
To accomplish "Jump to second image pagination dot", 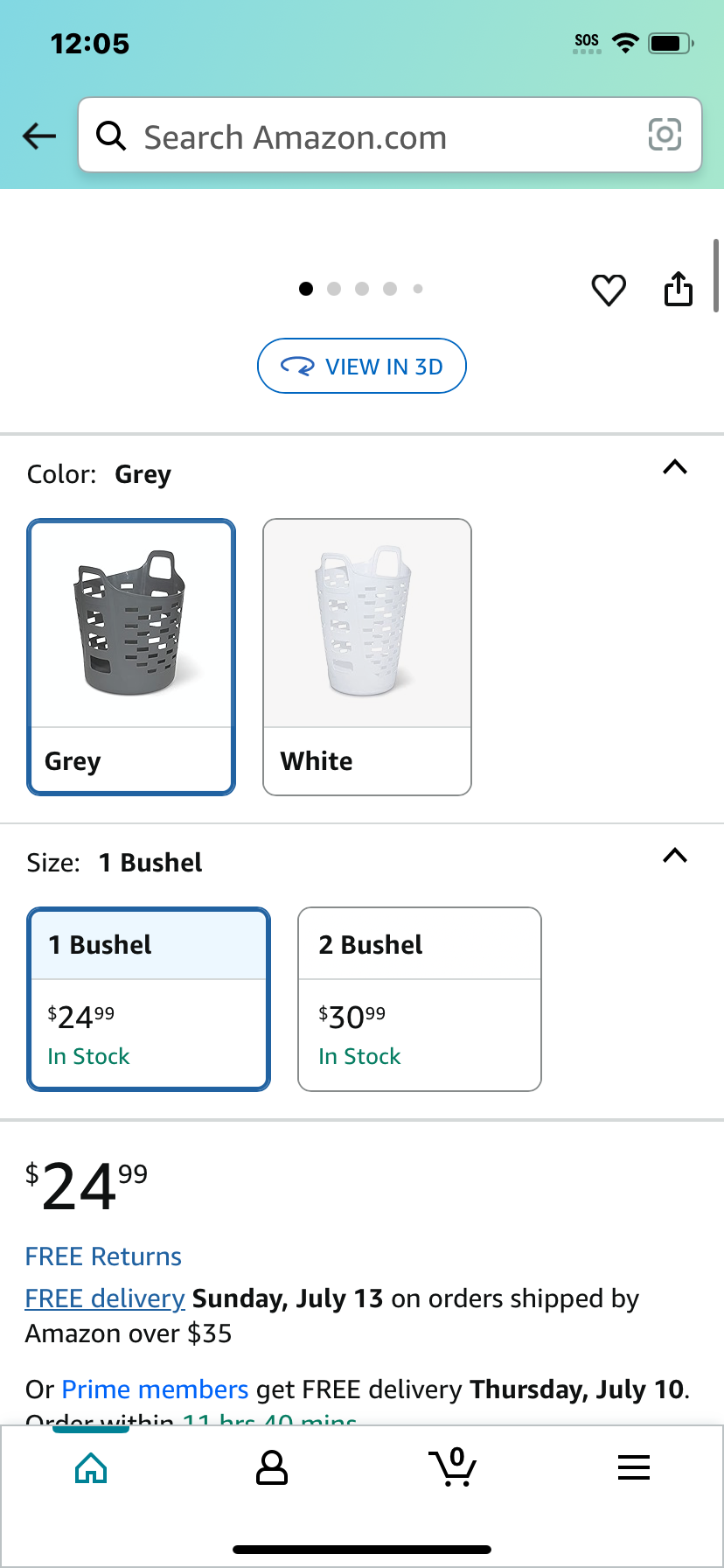I will coord(334,289).
